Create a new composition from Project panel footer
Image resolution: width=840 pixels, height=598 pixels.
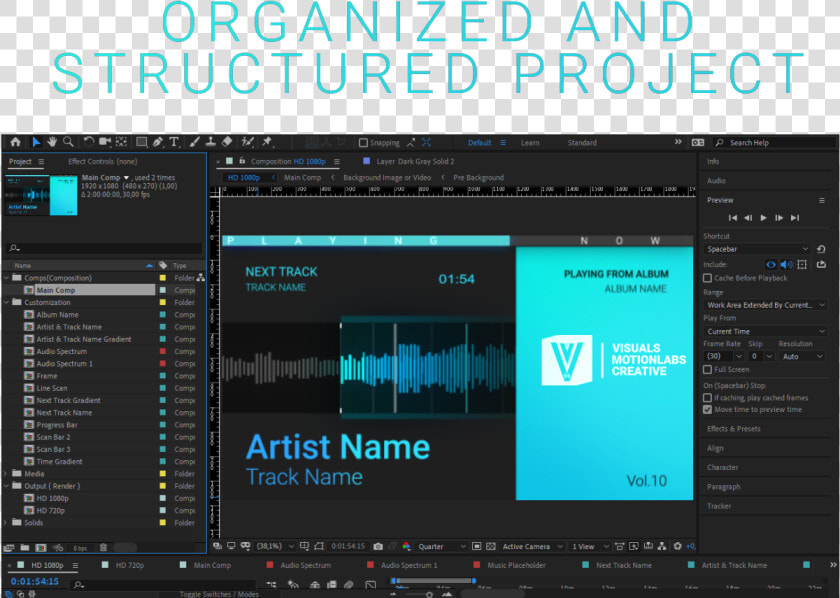[41, 548]
